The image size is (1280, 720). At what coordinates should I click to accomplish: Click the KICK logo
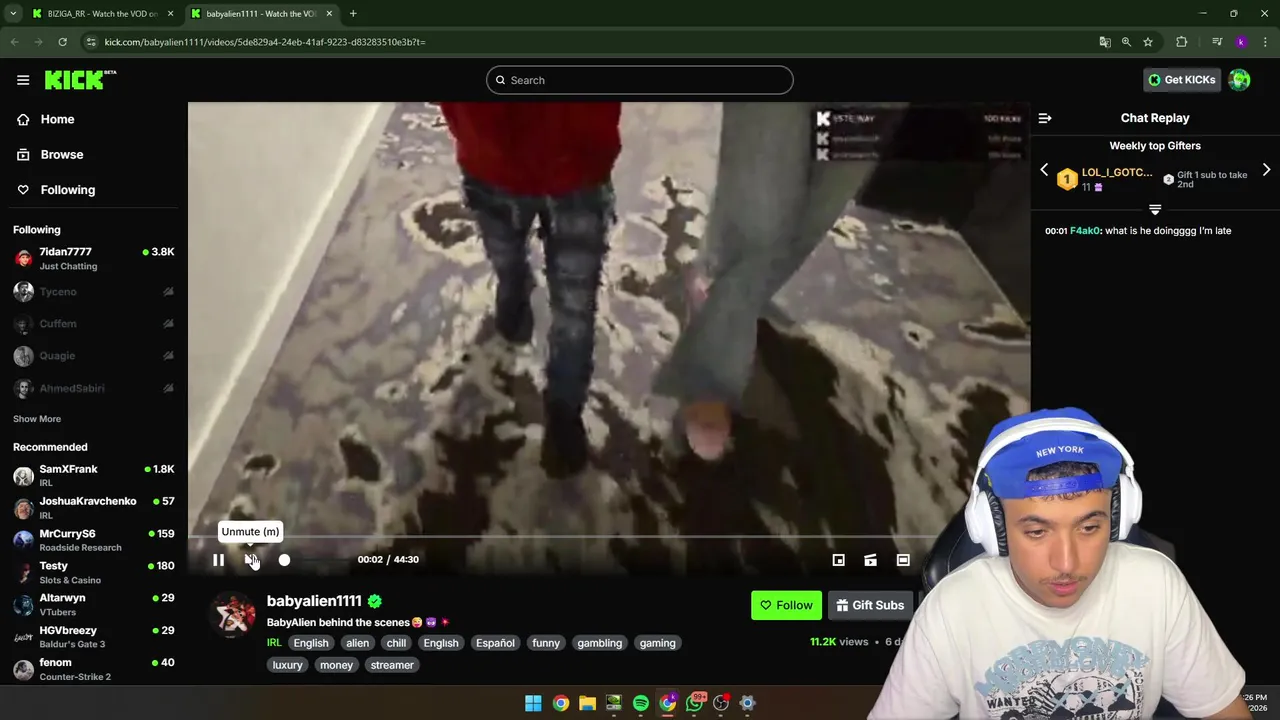coord(80,80)
